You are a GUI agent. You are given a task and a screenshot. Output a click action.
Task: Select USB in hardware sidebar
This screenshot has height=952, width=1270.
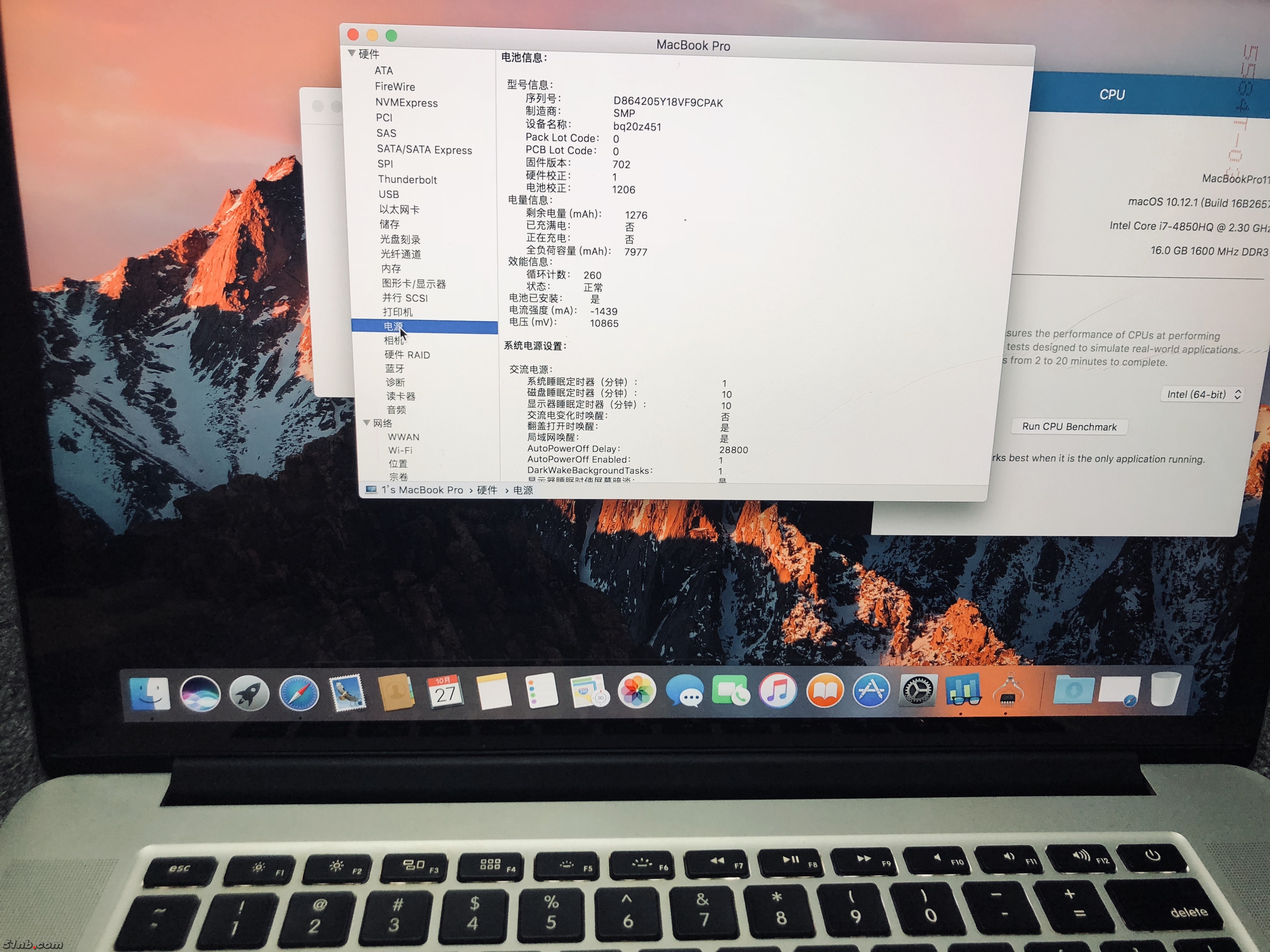389,195
